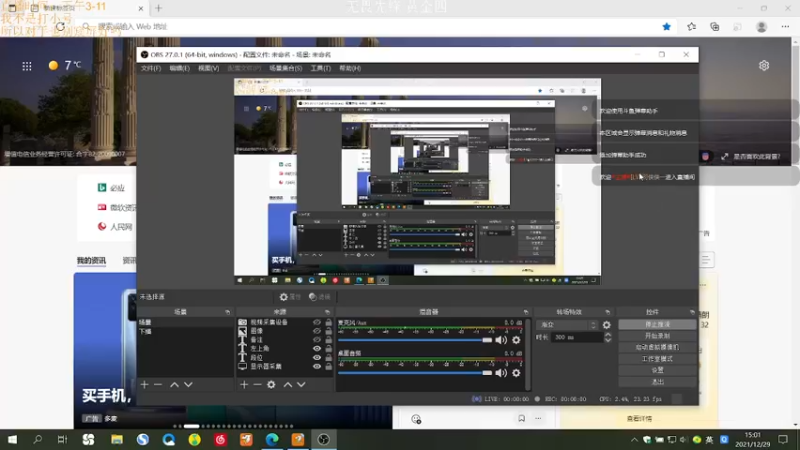The height and width of the screenshot is (450, 800).
Task: Click the browser favorites star icon
Action: pyautogui.click(x=666, y=27)
